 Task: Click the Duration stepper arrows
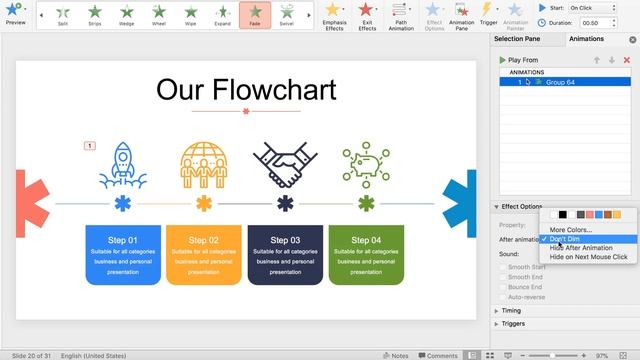pos(614,23)
